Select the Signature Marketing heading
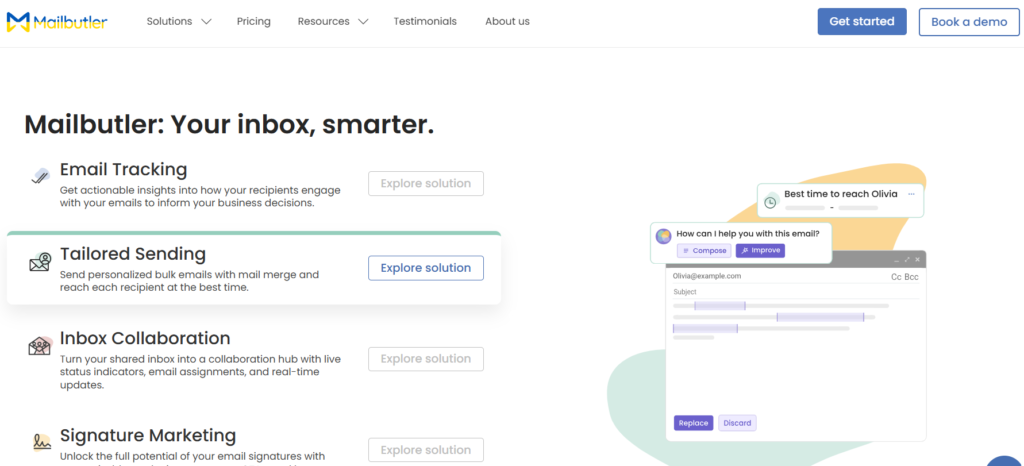 (x=148, y=435)
